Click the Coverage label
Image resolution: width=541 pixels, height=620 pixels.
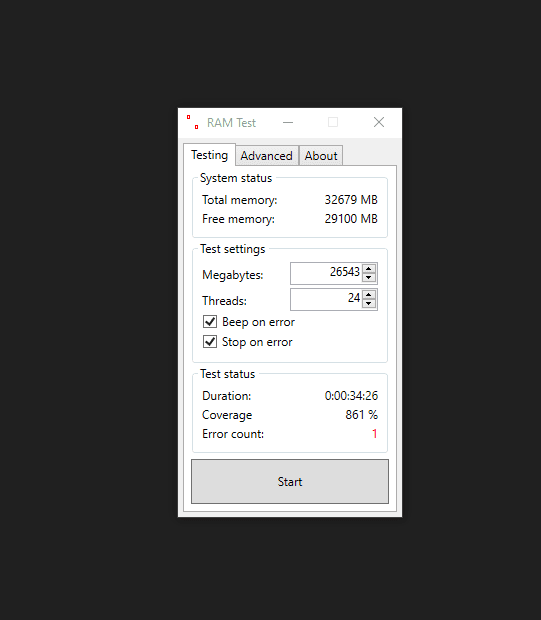coord(227,415)
